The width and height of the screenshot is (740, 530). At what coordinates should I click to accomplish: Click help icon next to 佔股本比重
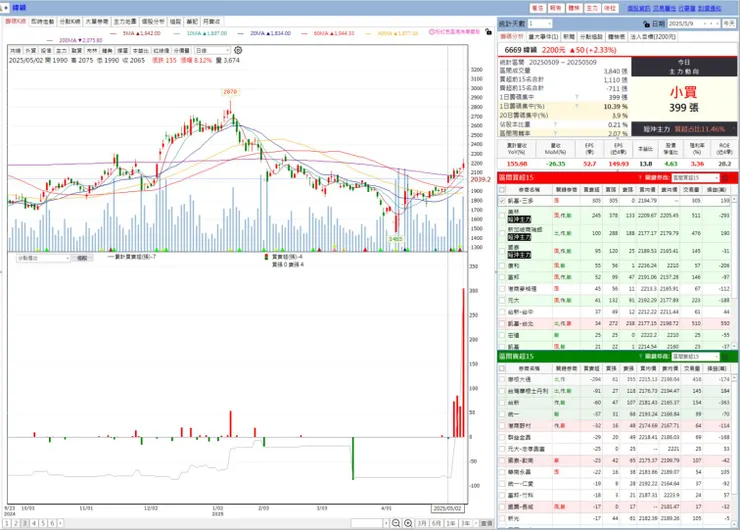[555, 125]
